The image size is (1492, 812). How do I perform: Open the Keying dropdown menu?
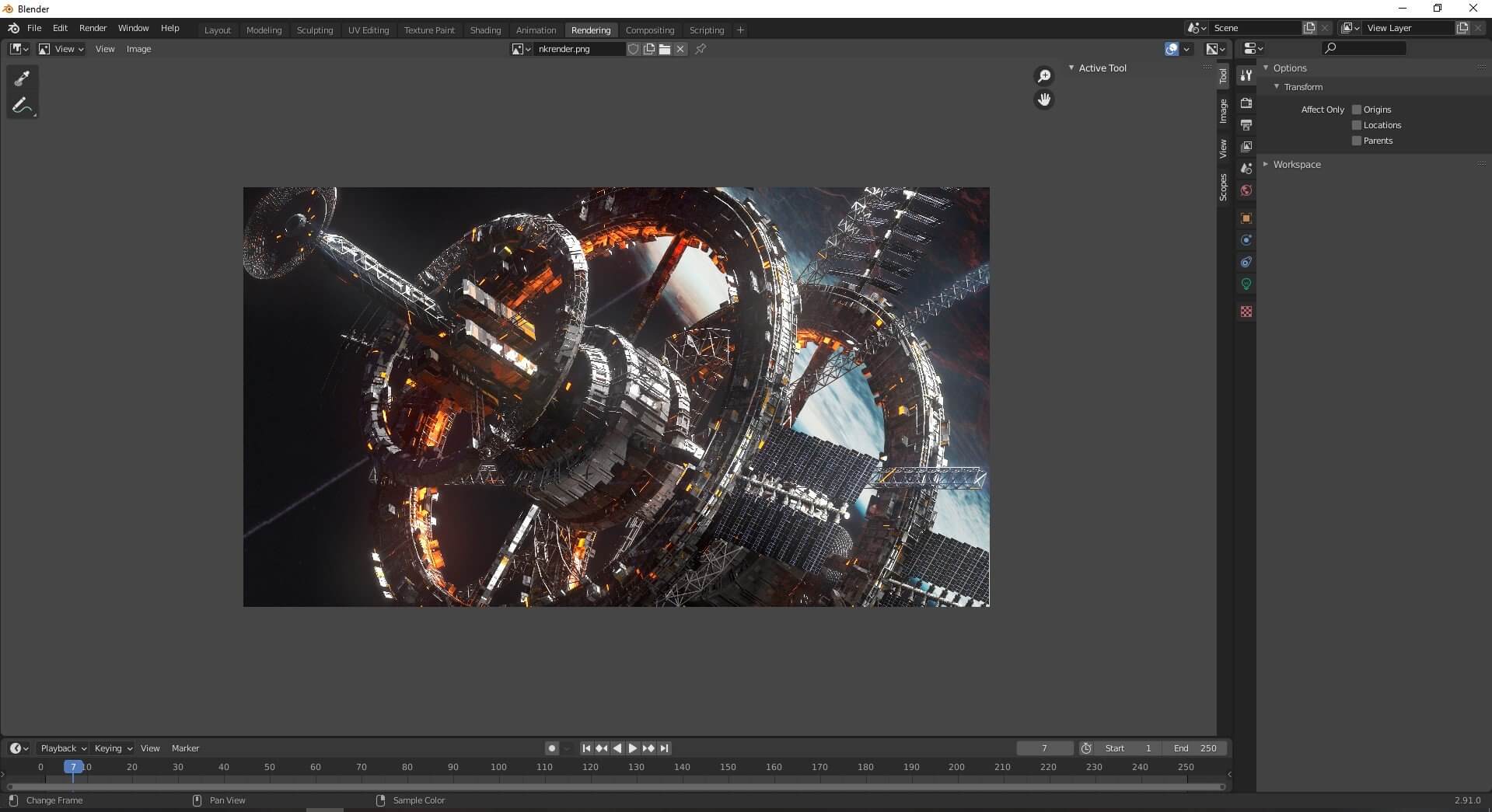coord(113,748)
